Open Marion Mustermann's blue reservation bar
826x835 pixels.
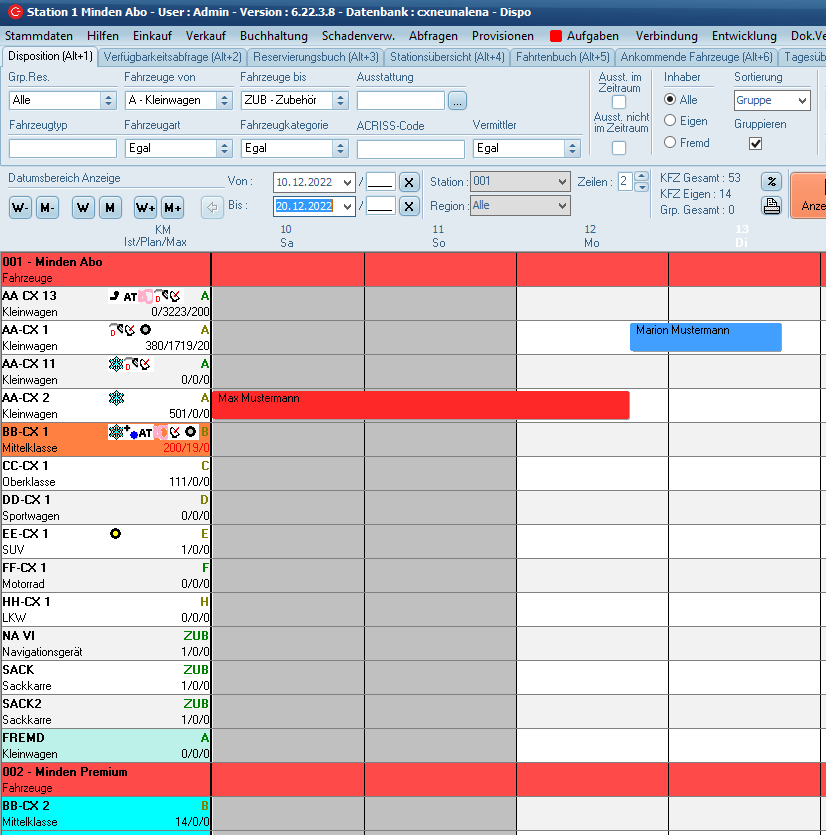coord(705,338)
